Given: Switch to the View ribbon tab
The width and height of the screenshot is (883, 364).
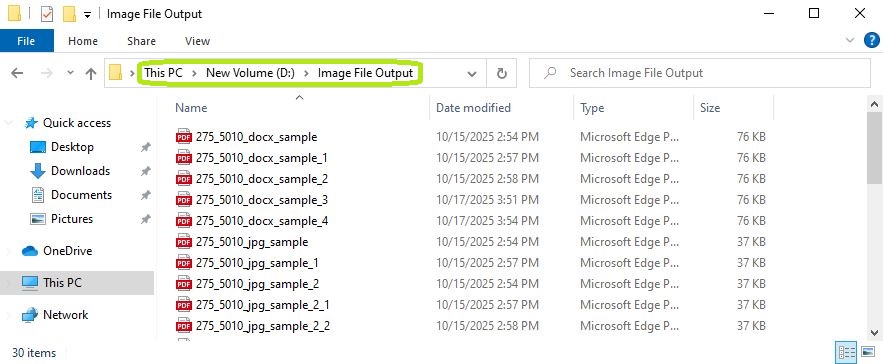Looking at the screenshot, I should point(197,41).
